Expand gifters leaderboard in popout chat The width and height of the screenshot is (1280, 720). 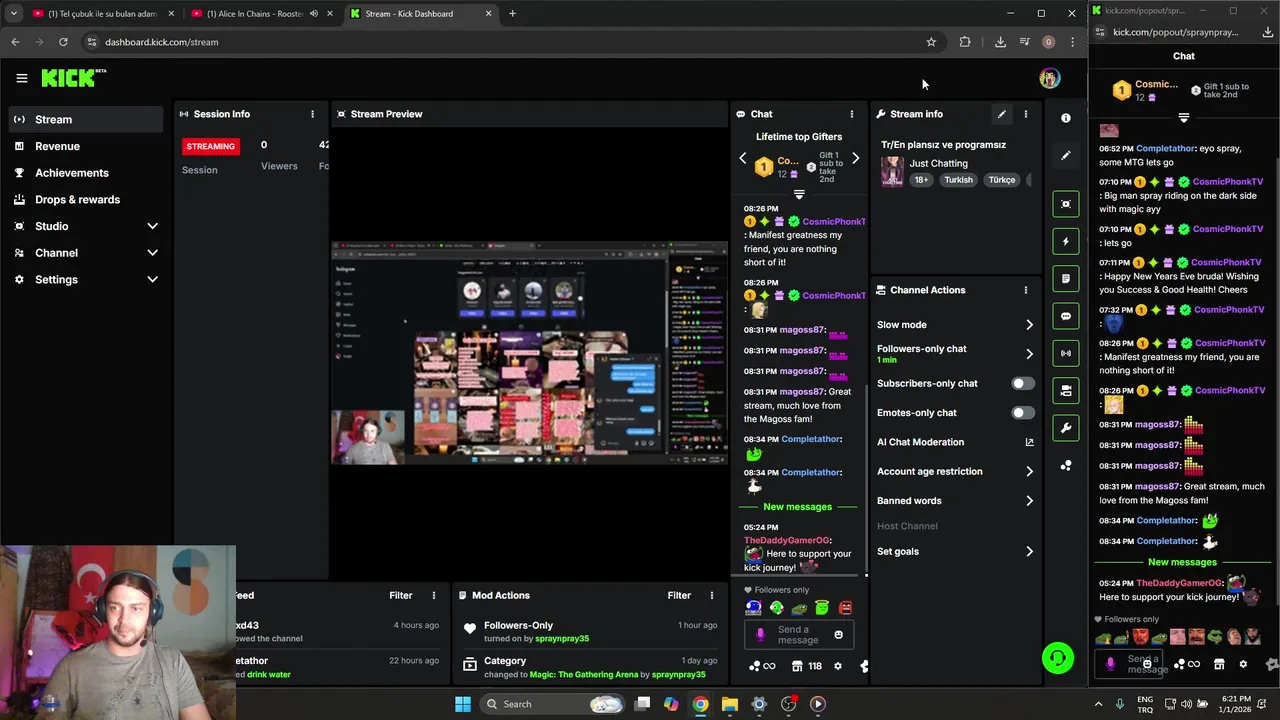[1183, 118]
